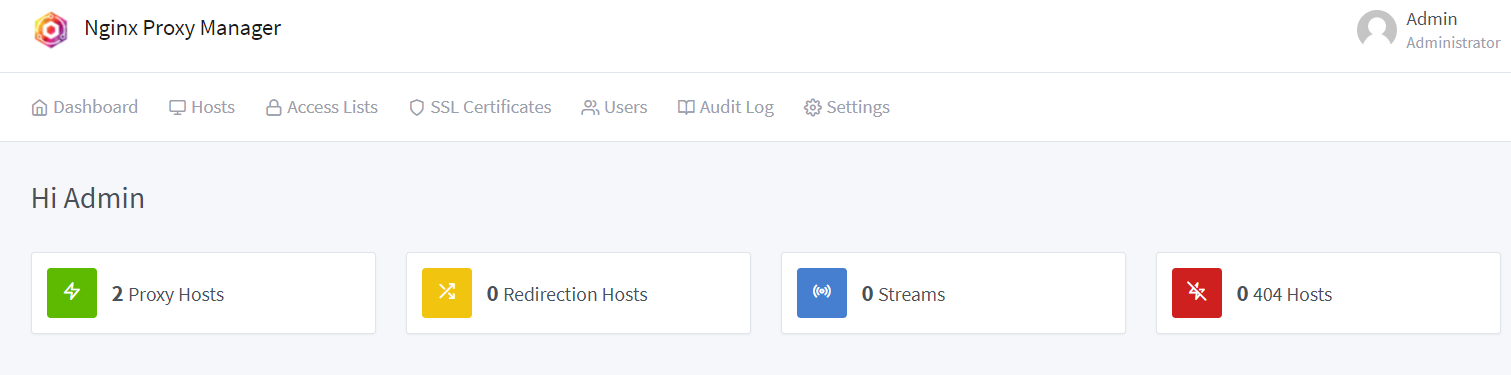
Task: Click the Settings gear icon
Action: pyautogui.click(x=813, y=107)
